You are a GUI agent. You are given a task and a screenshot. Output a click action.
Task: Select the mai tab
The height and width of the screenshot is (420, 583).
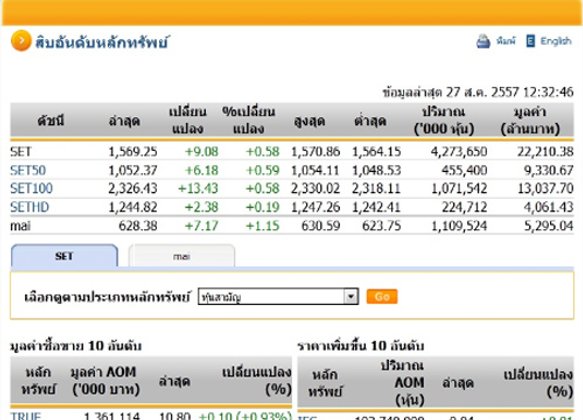(x=182, y=256)
